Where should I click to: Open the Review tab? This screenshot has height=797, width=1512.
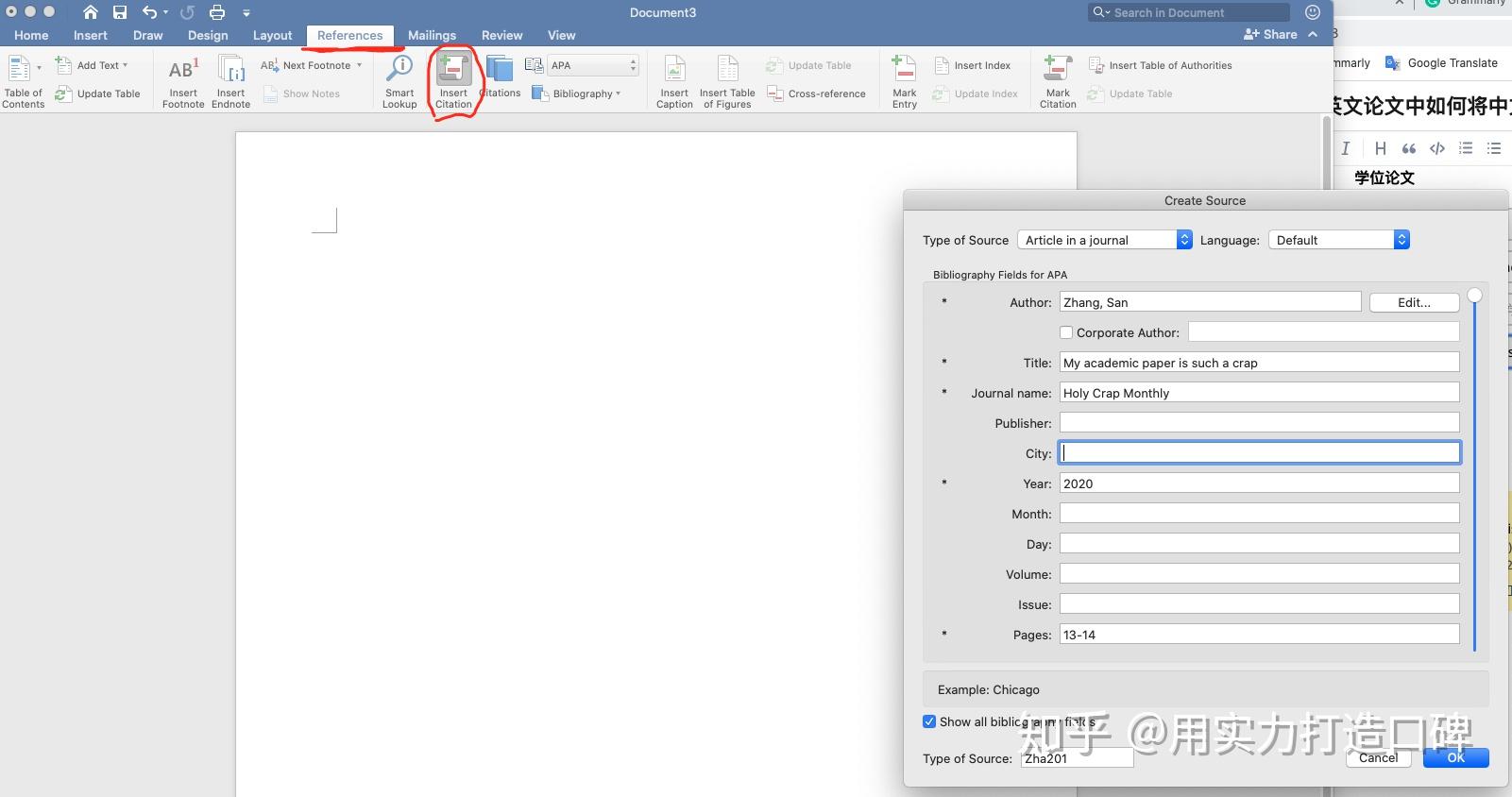(501, 35)
